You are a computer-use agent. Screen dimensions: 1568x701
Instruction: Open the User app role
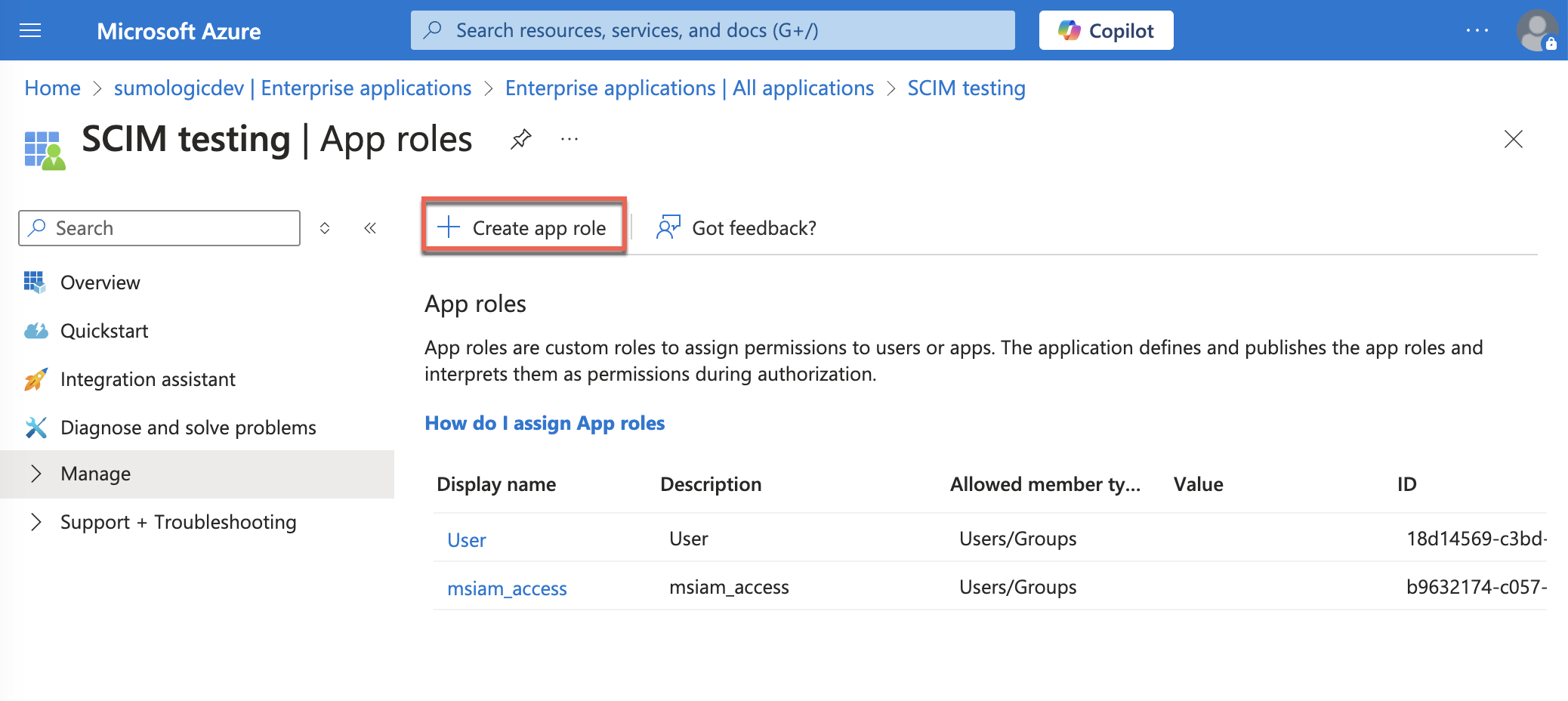coord(467,539)
